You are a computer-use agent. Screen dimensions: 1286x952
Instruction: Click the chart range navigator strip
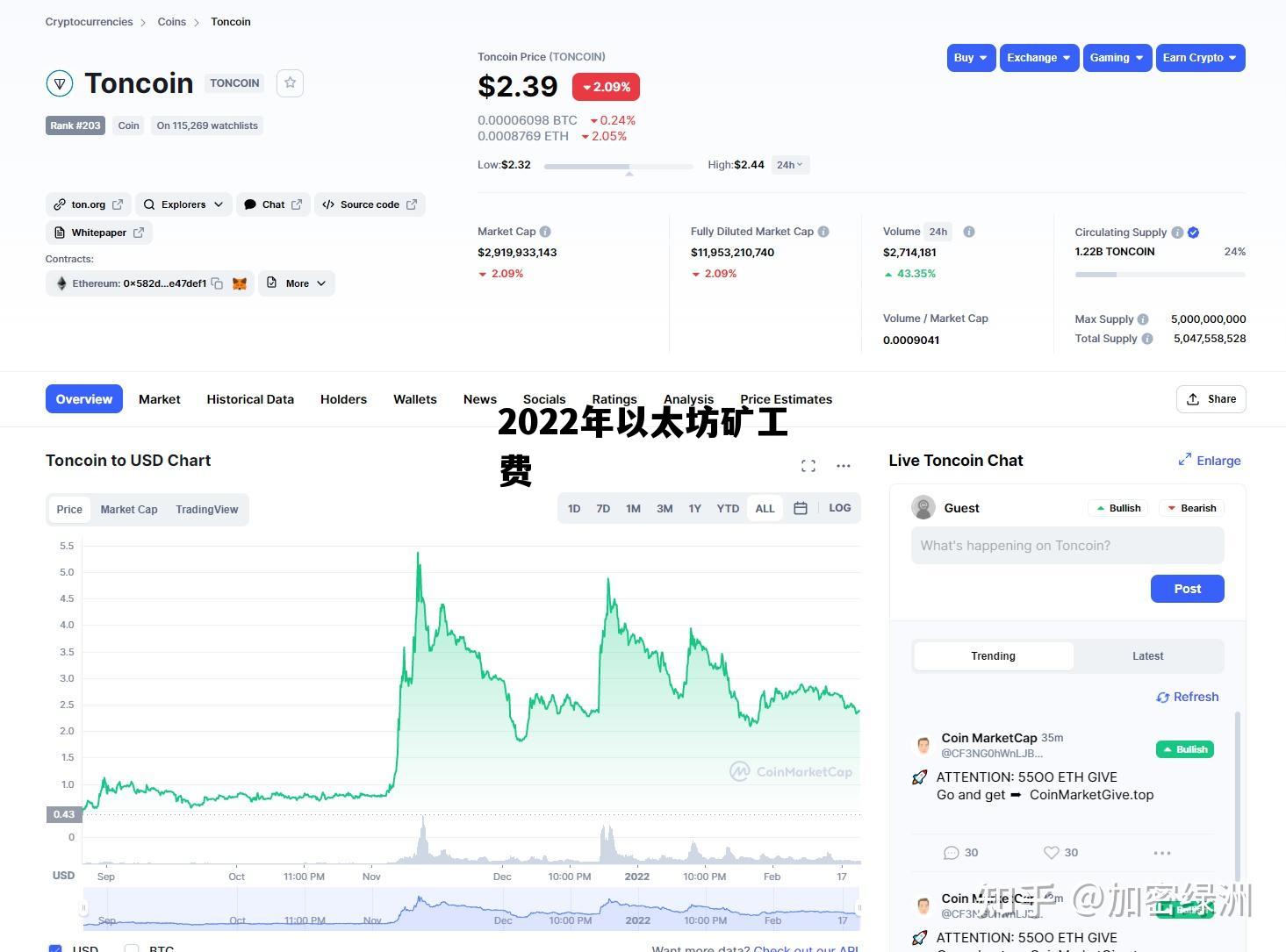point(471,908)
